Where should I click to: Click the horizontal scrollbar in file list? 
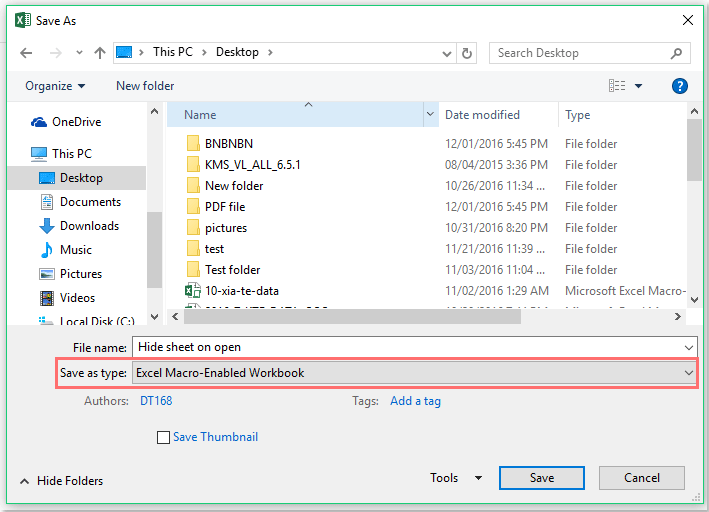point(352,317)
